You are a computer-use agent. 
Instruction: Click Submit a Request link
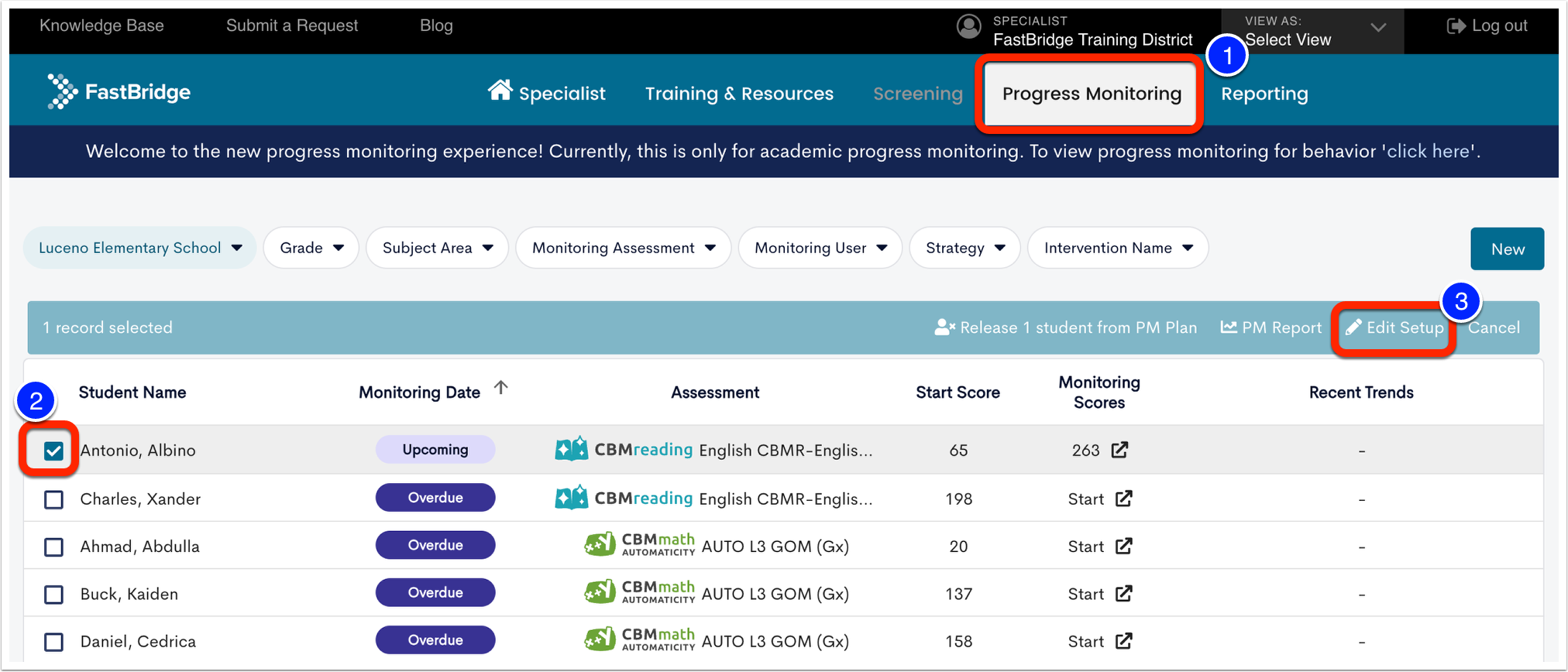click(x=292, y=26)
